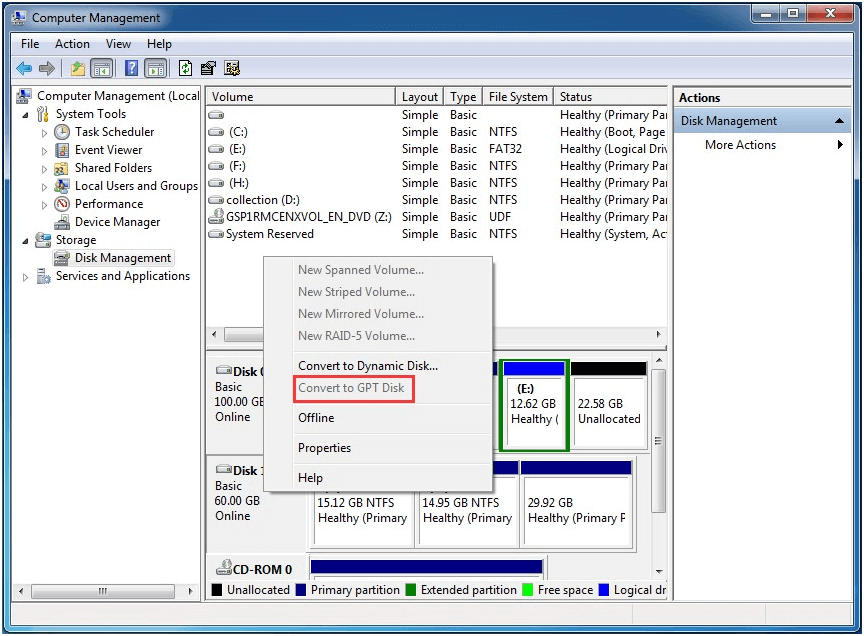Click the drive icon for collection (D:)
The width and height of the screenshot is (864, 636).
pyautogui.click(x=216, y=200)
